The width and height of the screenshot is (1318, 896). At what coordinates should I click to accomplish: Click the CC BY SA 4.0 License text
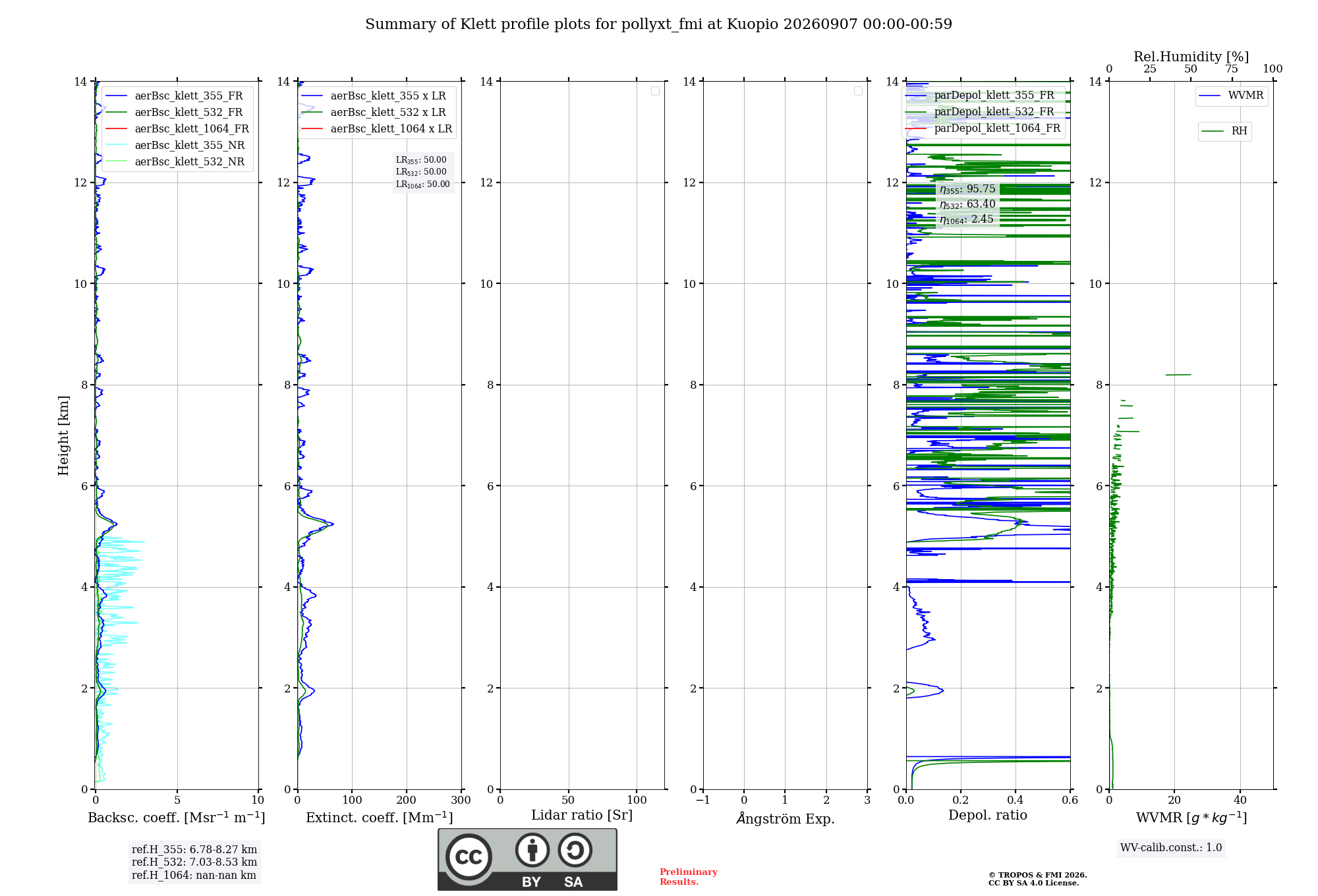tap(1033, 883)
